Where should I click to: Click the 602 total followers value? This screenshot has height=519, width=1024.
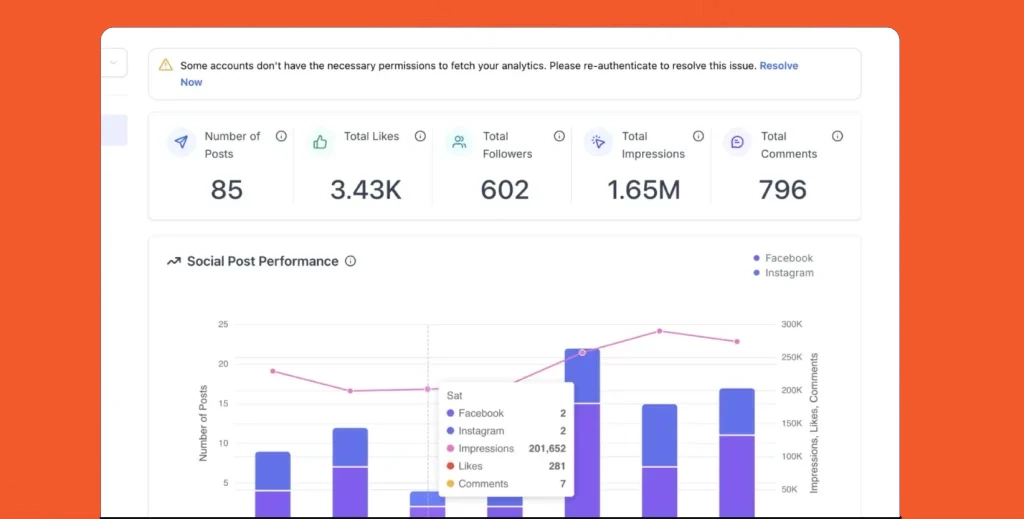(x=505, y=190)
